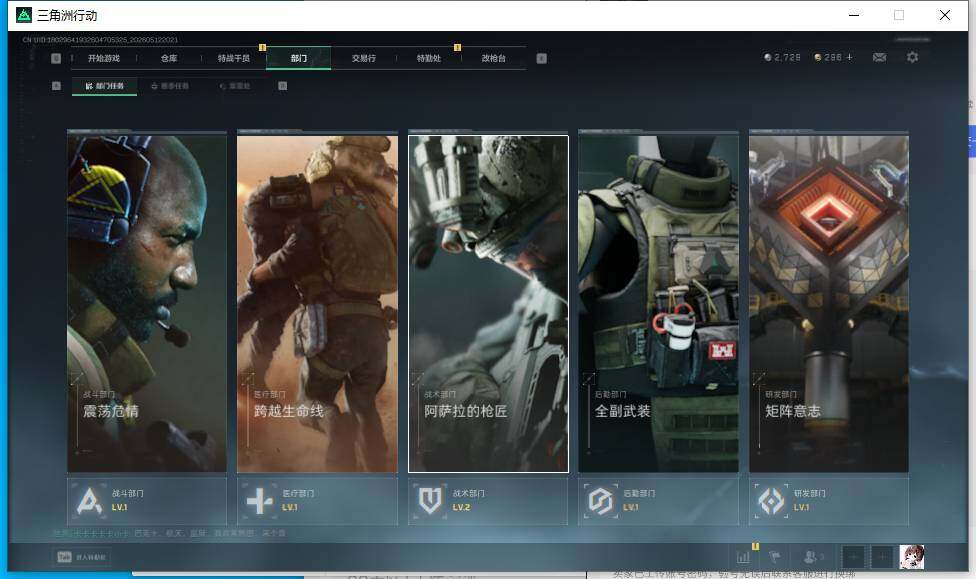Screen dimensions: 976x579
Task: Click the 医疗部门 cross emblem icon
Action: point(260,501)
